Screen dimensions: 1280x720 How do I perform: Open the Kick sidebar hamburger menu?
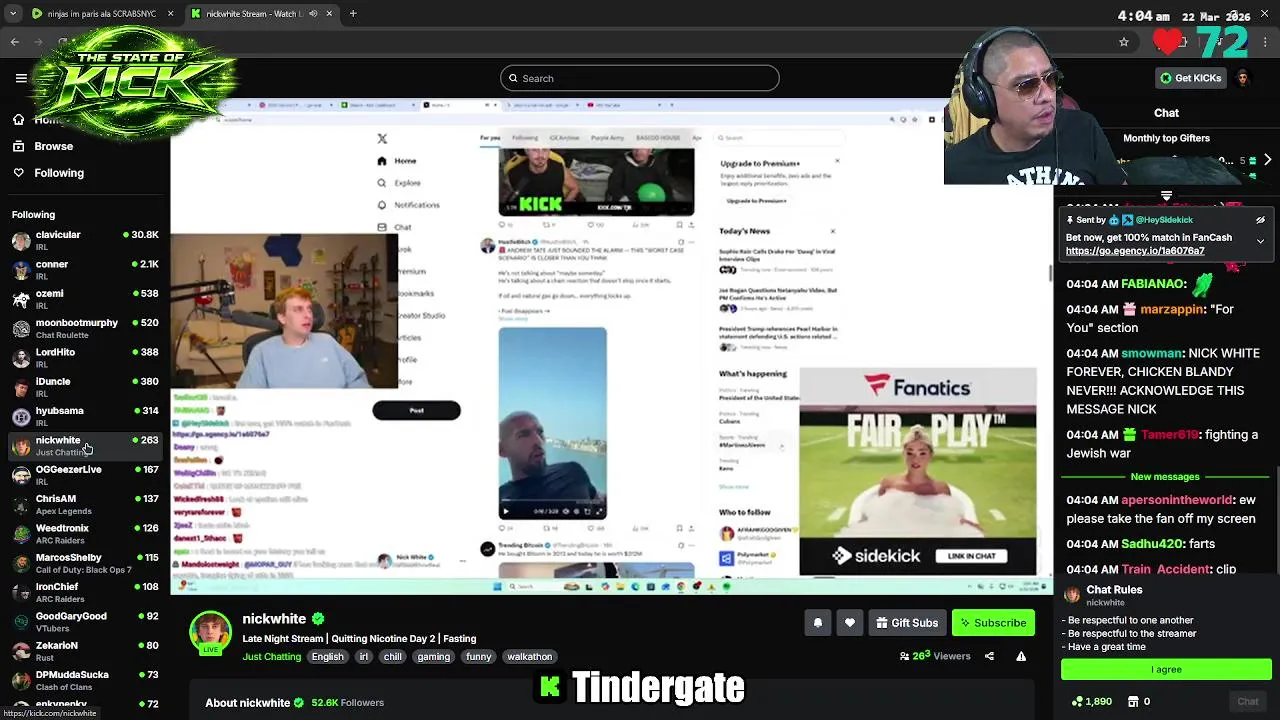tap(21, 78)
